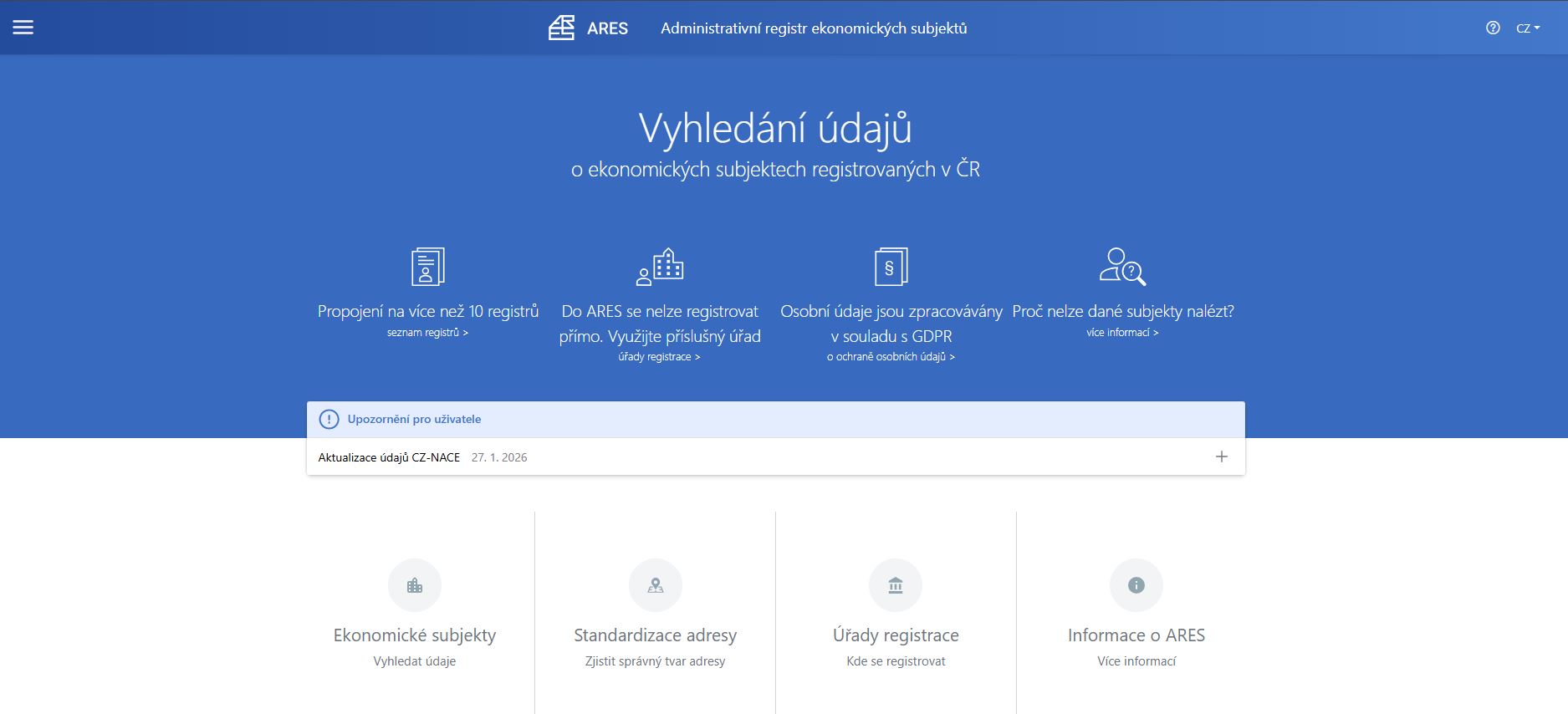
Task: Click 'Kde se registrovat' text
Action: (x=896, y=661)
